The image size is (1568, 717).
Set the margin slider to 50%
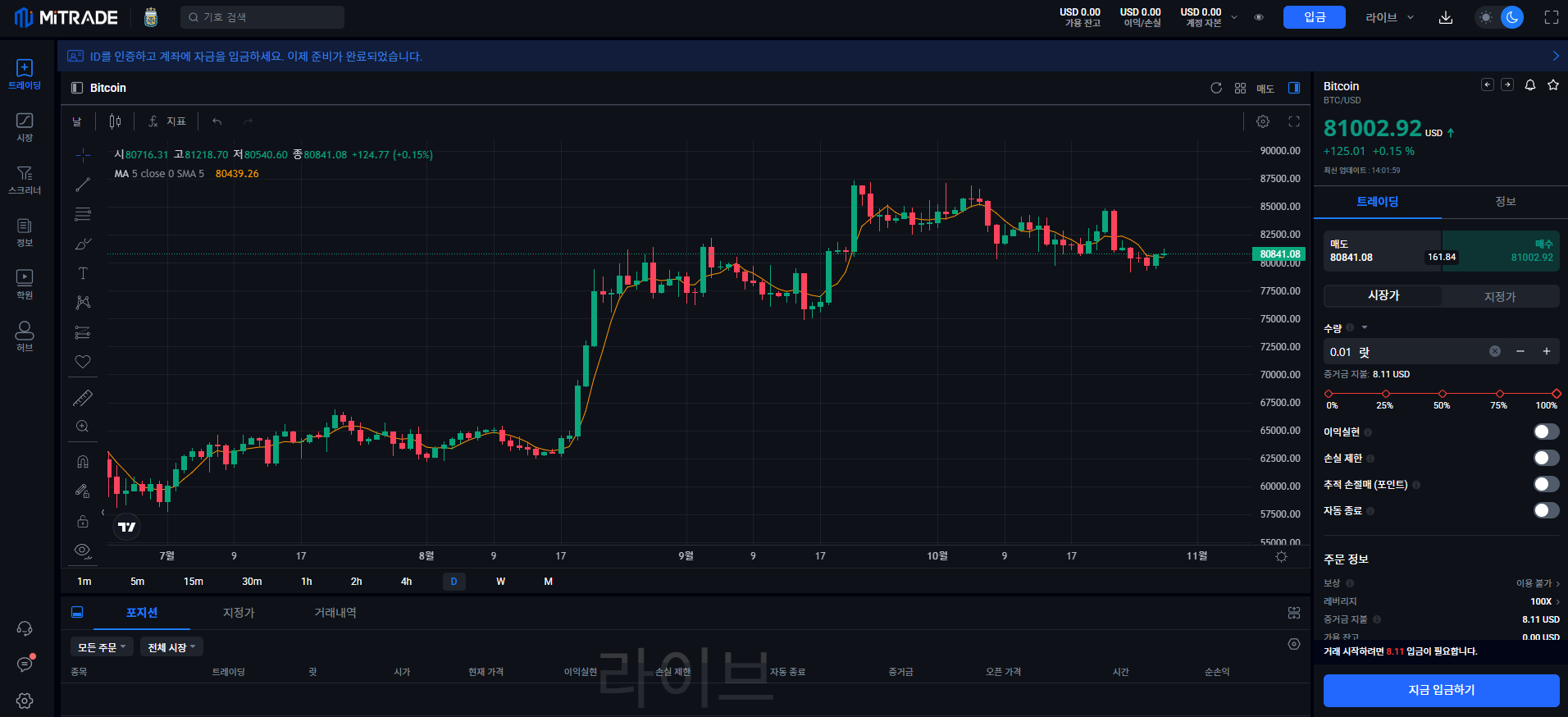tap(1443, 395)
